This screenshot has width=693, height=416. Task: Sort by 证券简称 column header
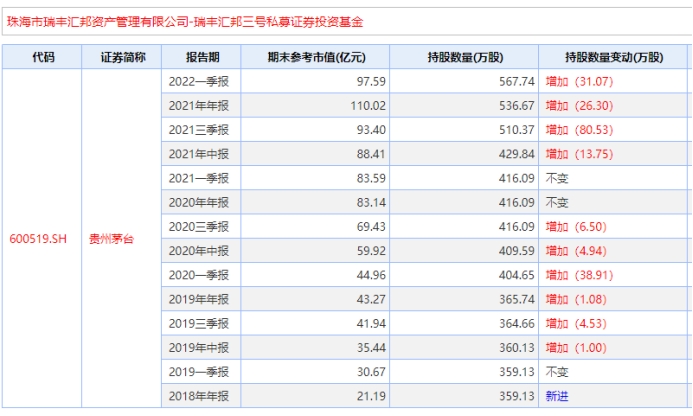point(123,57)
